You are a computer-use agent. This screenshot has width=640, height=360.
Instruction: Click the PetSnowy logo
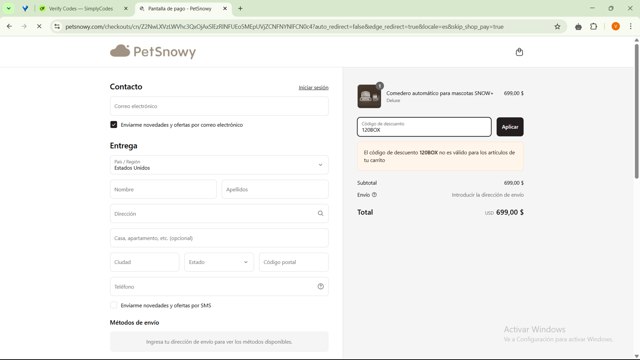[153, 51]
